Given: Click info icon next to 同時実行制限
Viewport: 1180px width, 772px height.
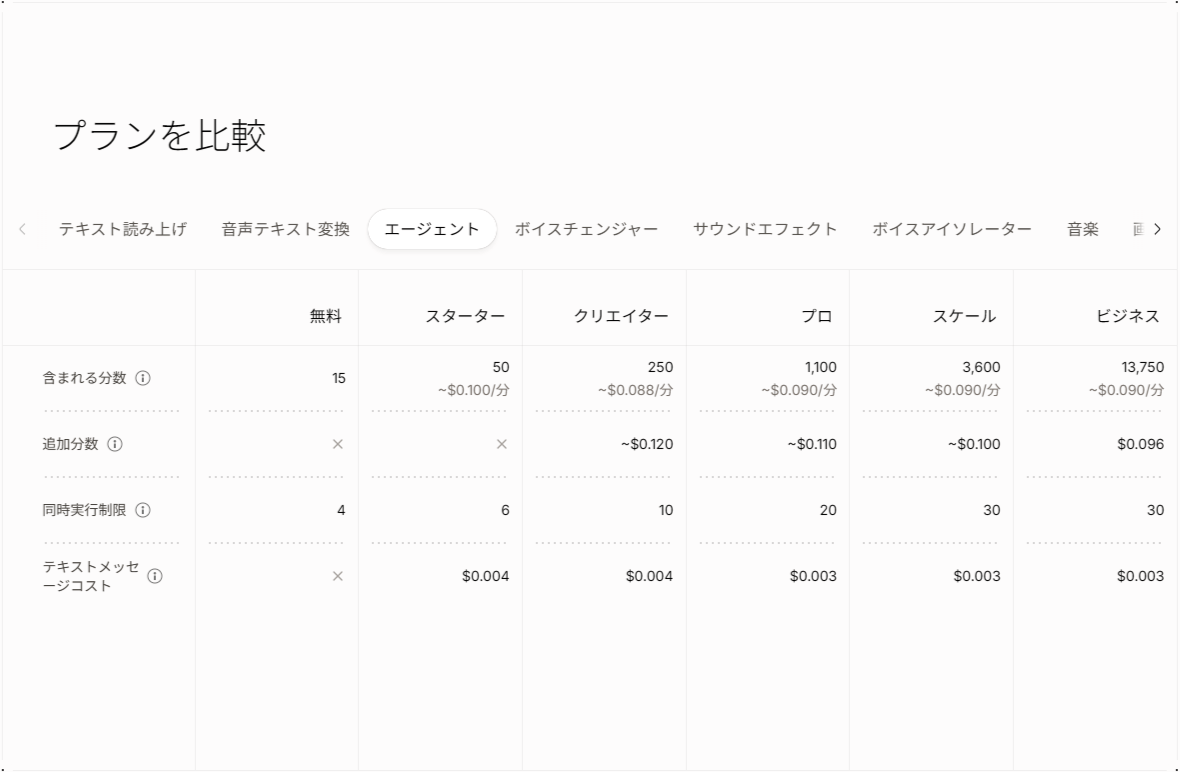Looking at the screenshot, I should (x=143, y=511).
